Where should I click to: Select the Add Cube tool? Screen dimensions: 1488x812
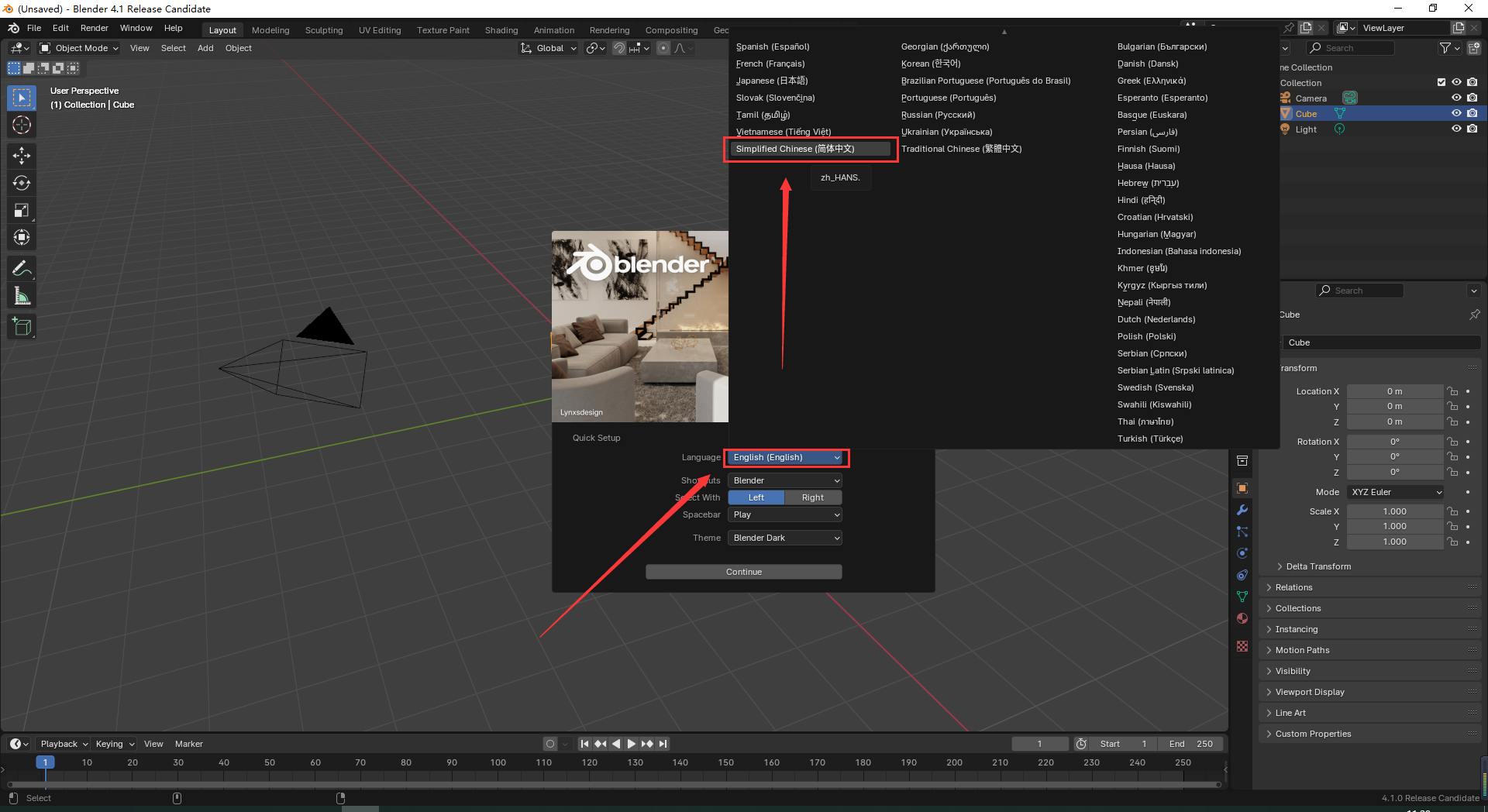(x=22, y=326)
